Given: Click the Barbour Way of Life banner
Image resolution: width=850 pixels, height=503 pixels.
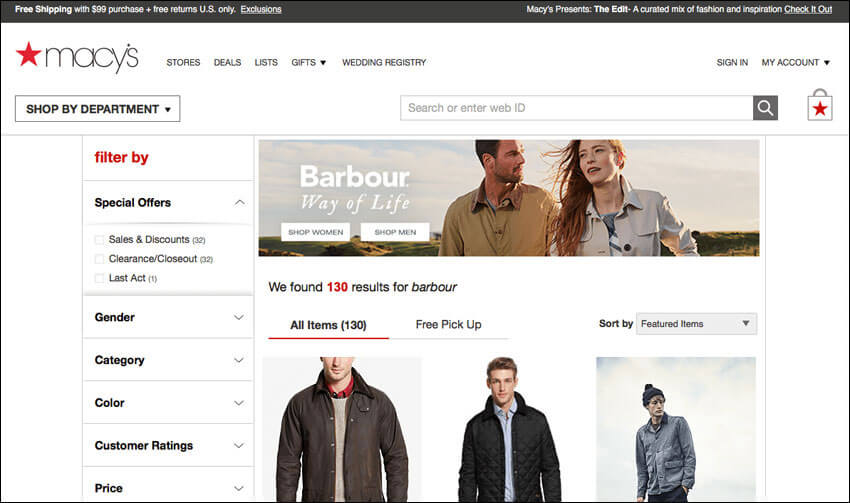Looking at the screenshot, I should (509, 198).
